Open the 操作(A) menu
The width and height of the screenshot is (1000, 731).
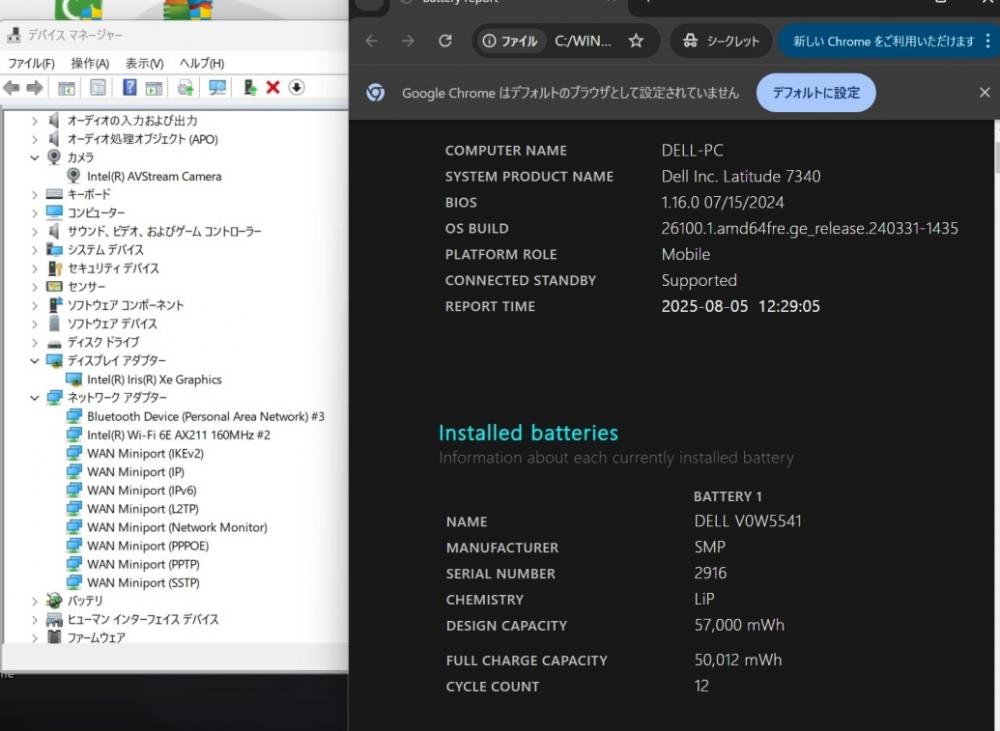coord(90,64)
